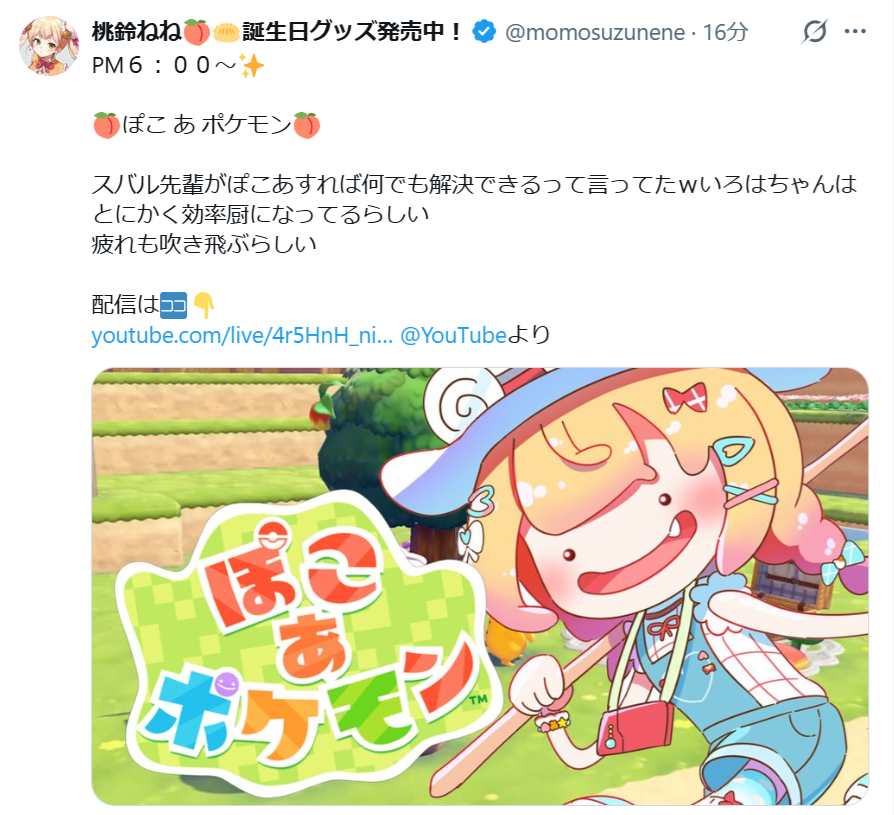
Task: Open the 桃鈴ねね profile avatar
Action: (48, 46)
